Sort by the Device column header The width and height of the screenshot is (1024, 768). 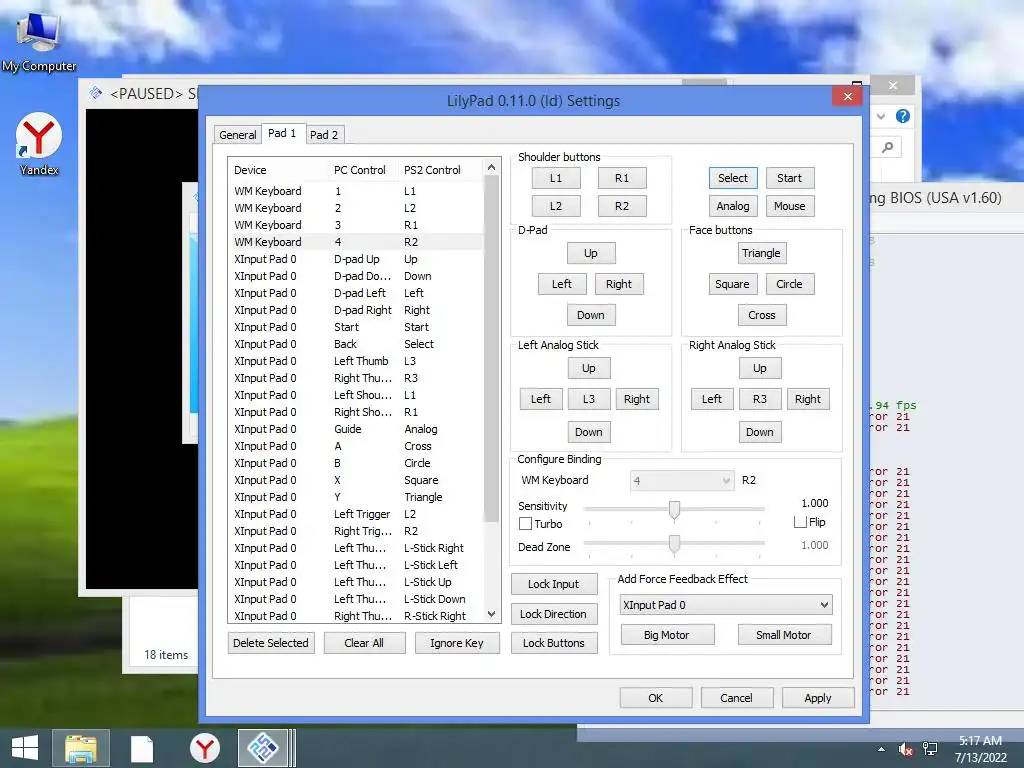tap(278, 170)
